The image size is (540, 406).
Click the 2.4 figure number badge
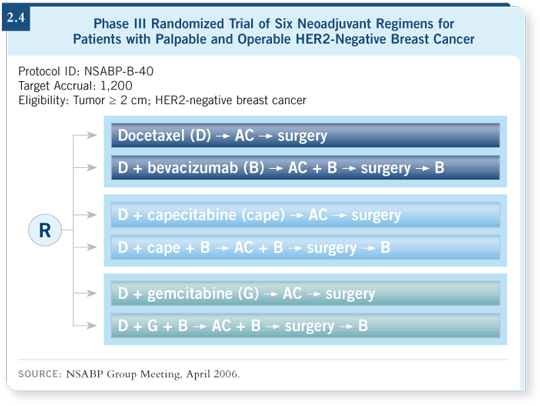(x=16, y=18)
